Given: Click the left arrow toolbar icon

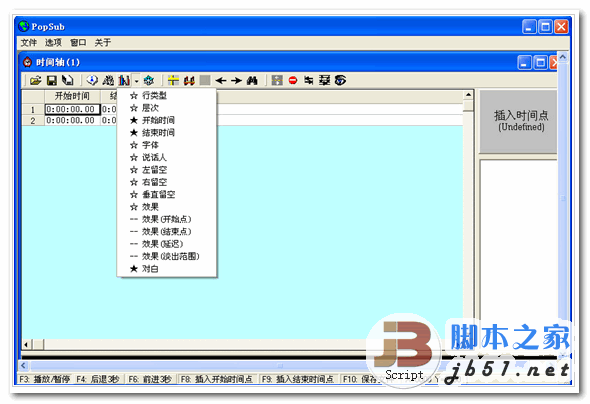Looking at the screenshot, I should (x=221, y=80).
